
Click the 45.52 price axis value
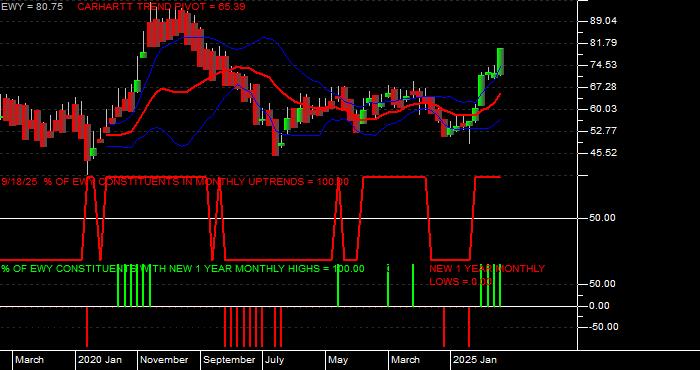coord(604,153)
